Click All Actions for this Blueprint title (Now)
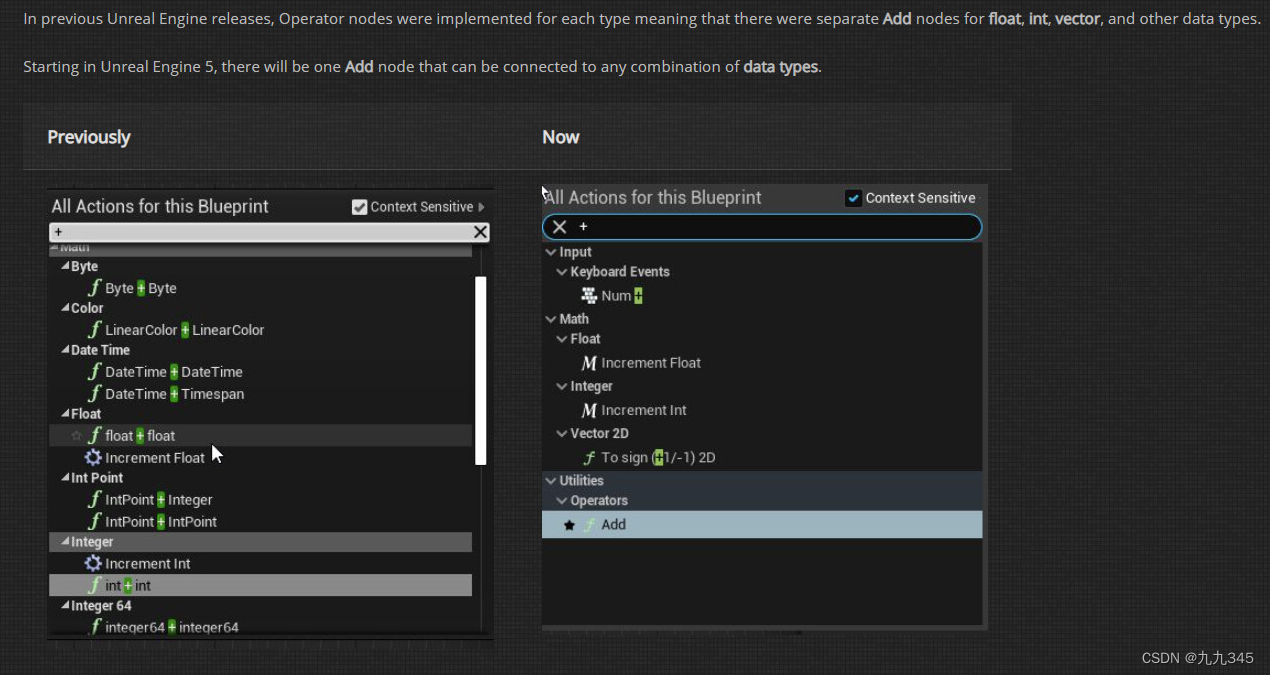1270x675 pixels. click(653, 198)
